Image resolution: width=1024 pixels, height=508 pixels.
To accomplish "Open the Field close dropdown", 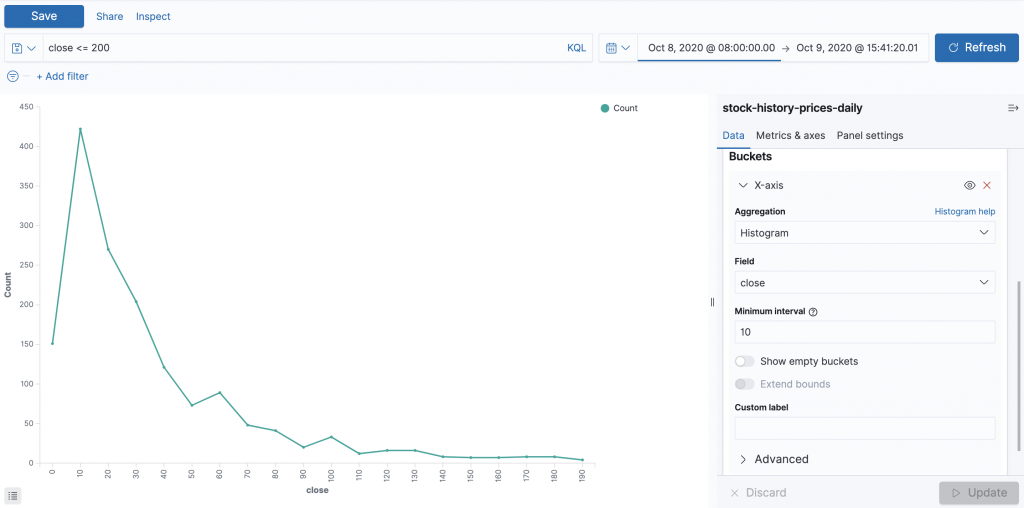I will [x=864, y=283].
